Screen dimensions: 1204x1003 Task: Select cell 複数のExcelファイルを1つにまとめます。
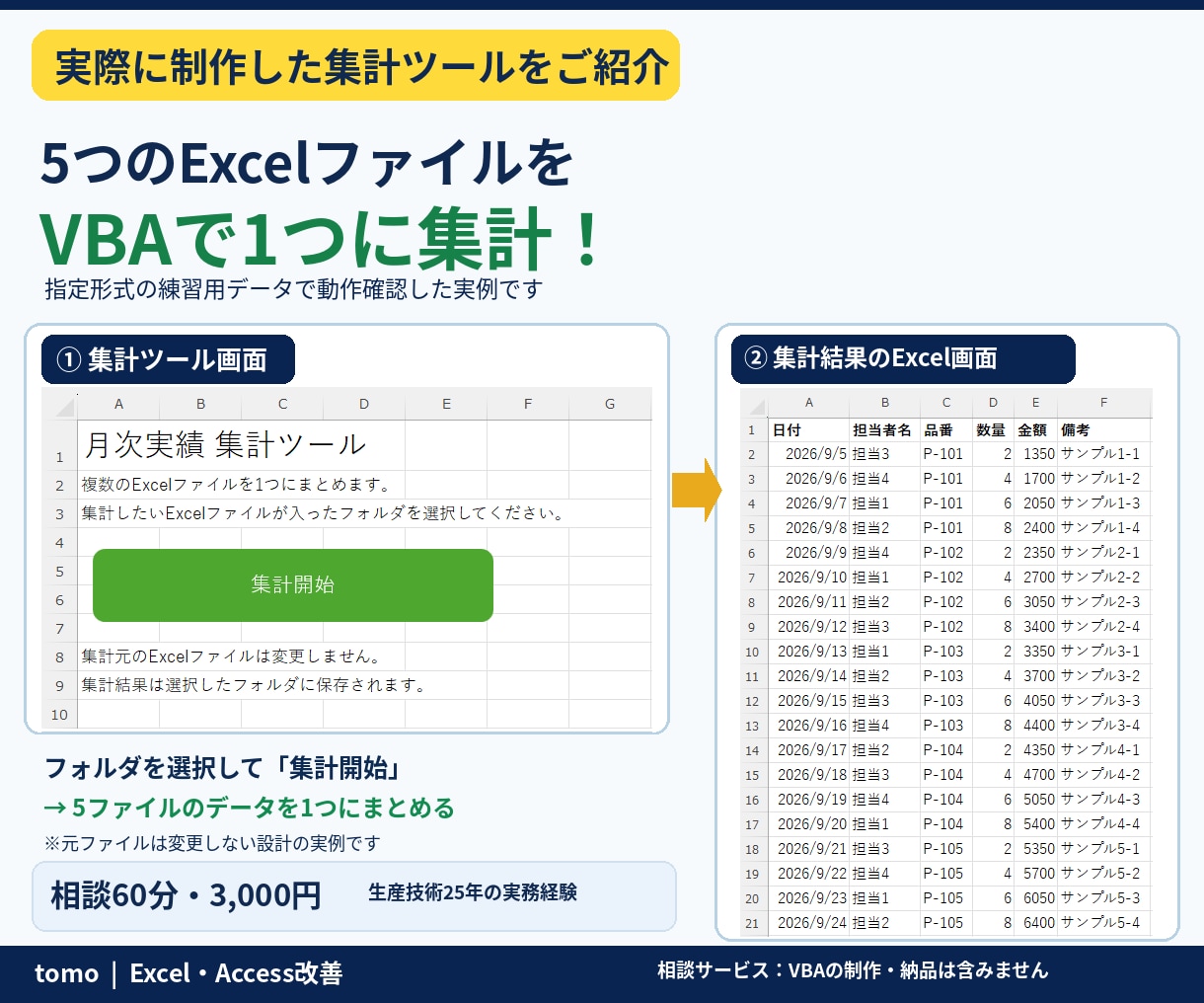point(237,485)
